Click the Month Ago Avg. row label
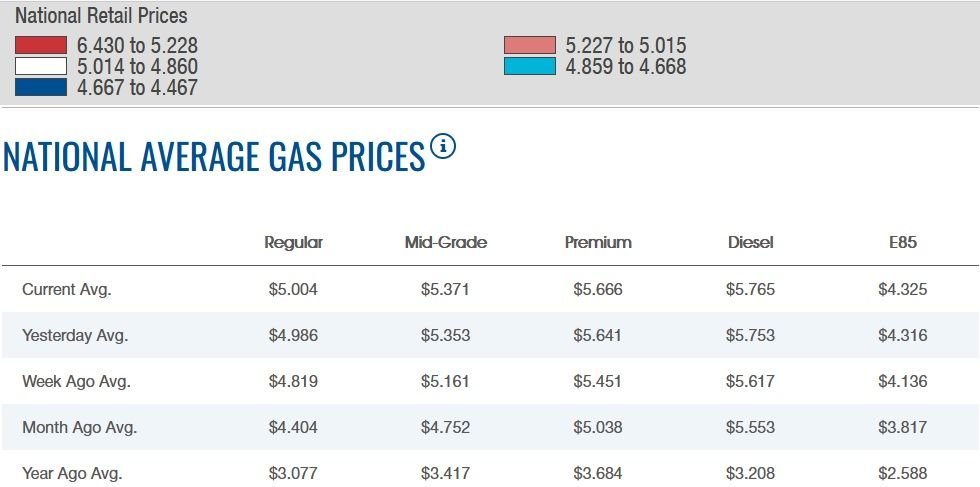Screen dimensions: 980x487 click(79, 427)
